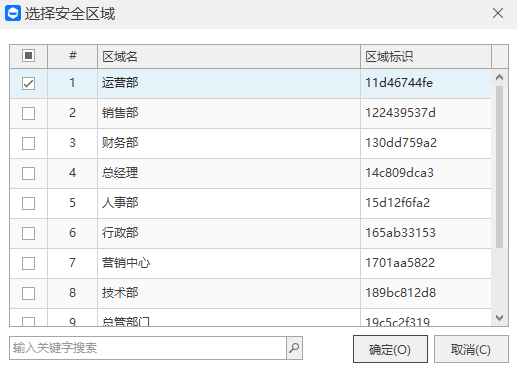Image resolution: width=517 pixels, height=367 pixels.
Task: Uncheck the 运营部 checkbox
Action: (x=28, y=83)
